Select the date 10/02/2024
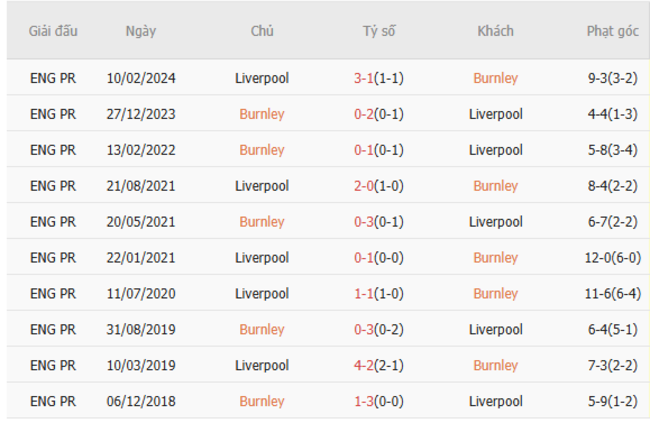The image size is (650, 423). click(141, 78)
